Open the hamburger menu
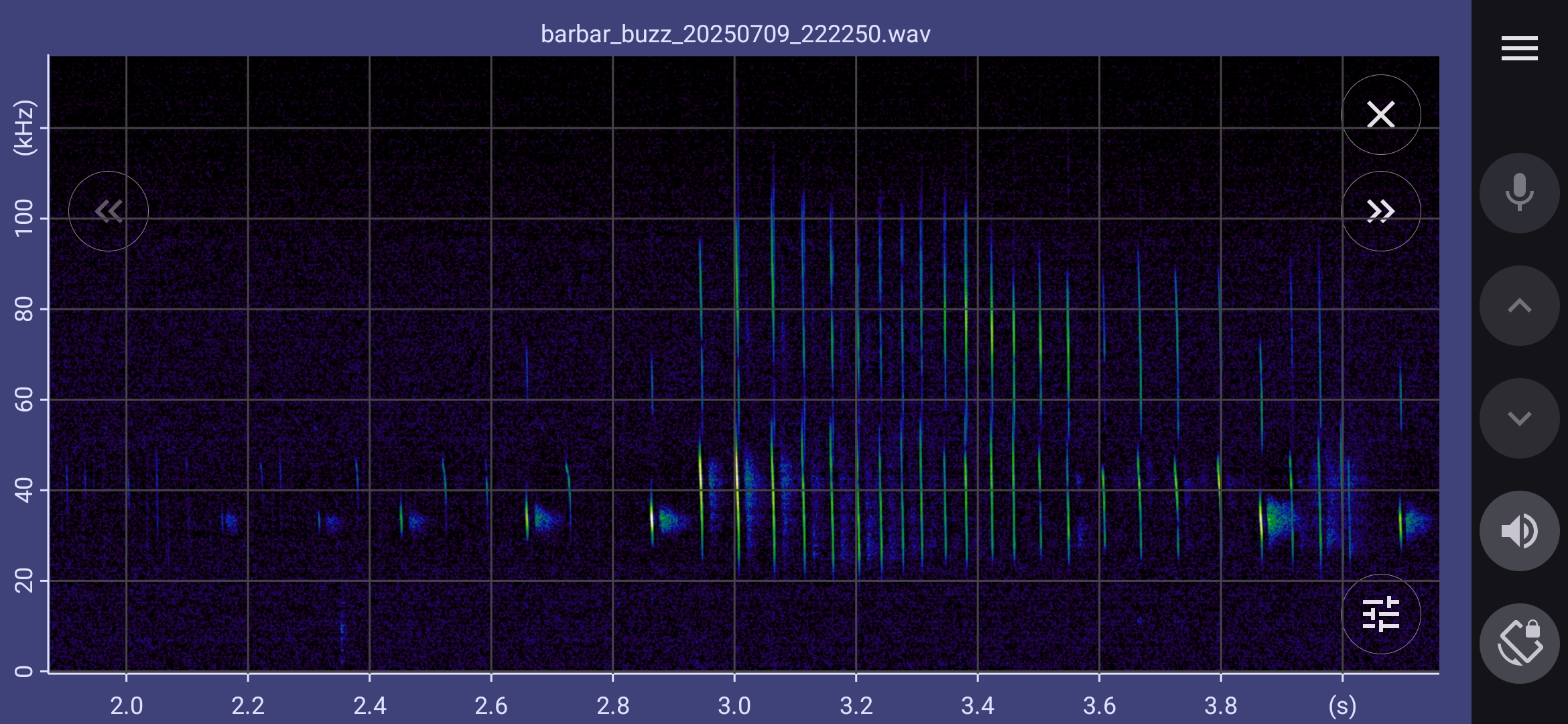 [1519, 48]
